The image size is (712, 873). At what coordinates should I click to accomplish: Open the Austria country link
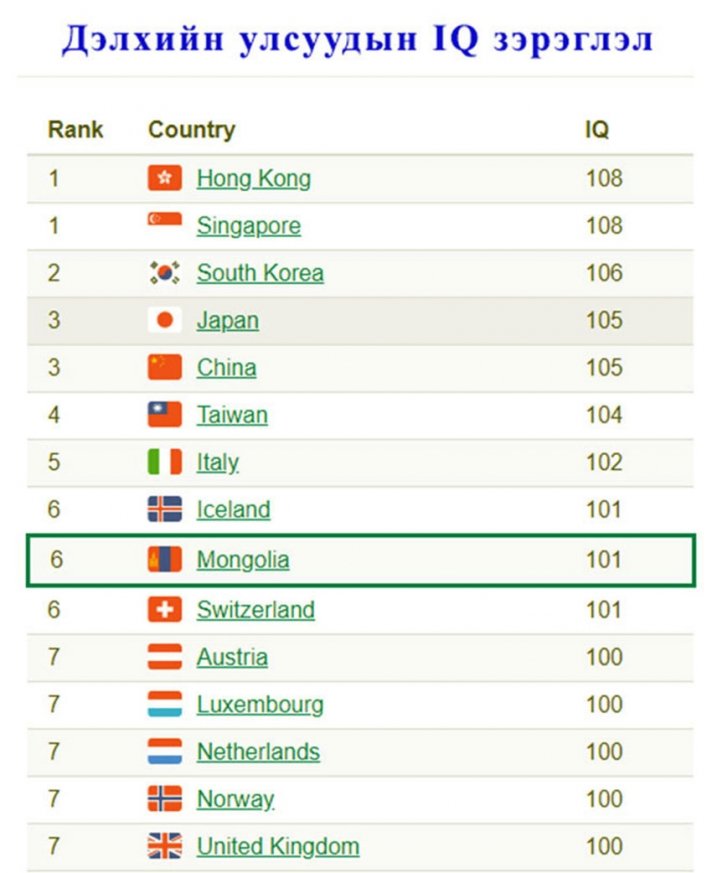[x=232, y=657]
